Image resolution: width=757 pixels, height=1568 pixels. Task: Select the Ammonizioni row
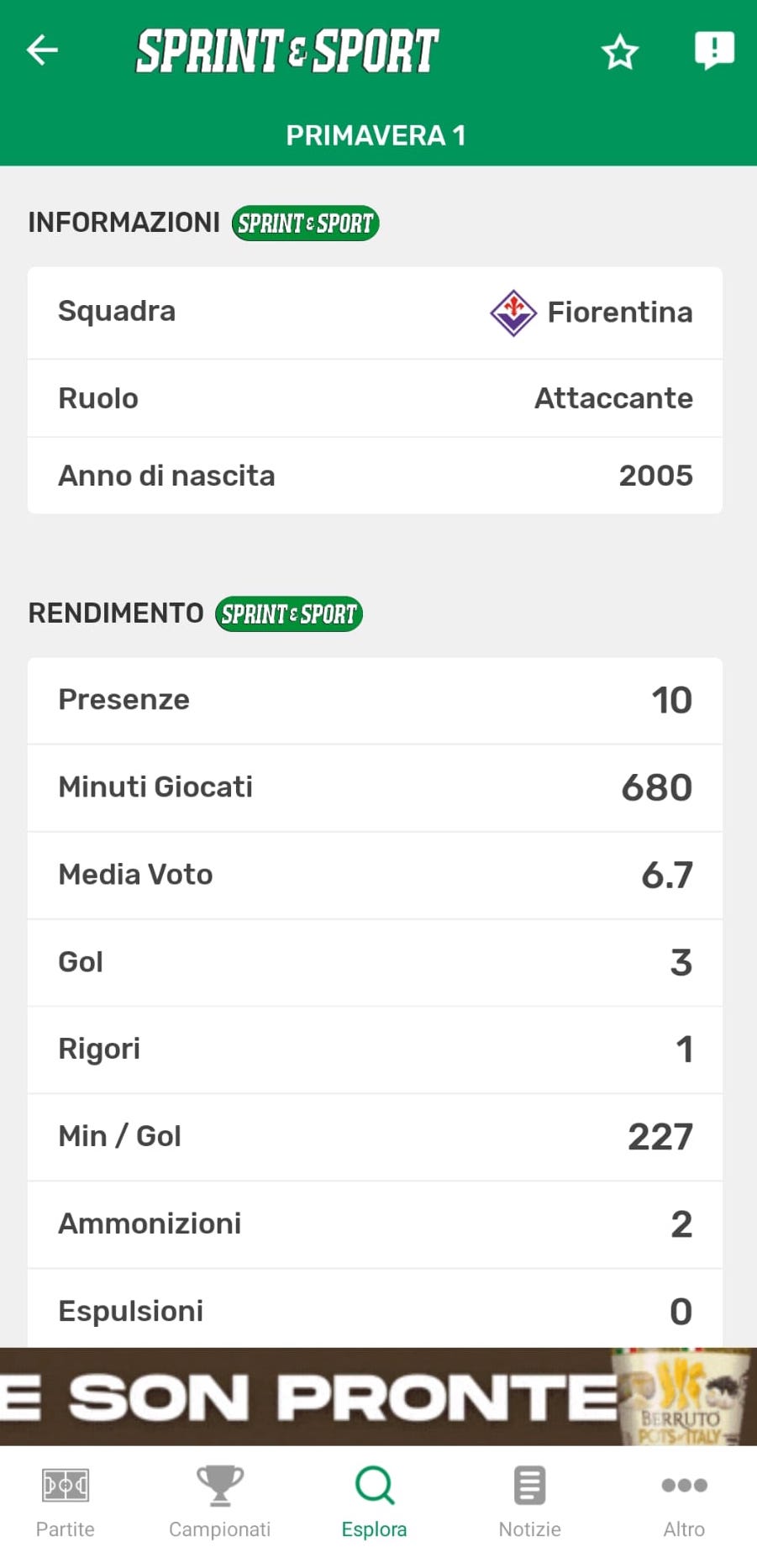[x=375, y=1224]
